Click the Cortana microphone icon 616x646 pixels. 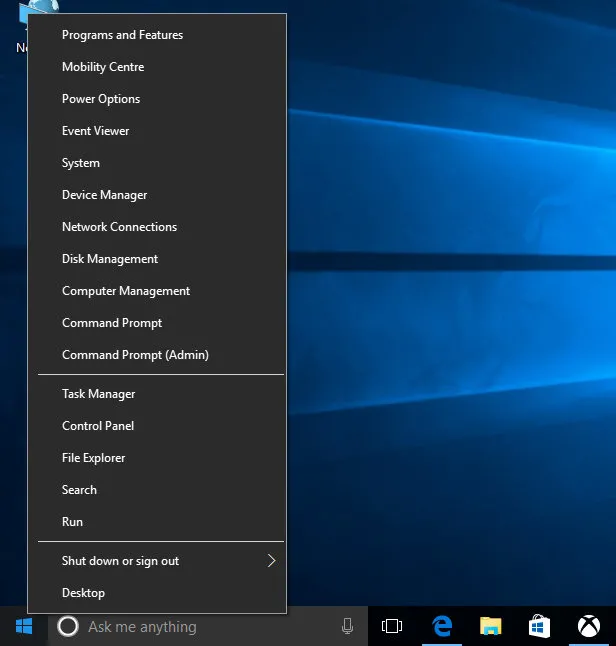[347, 627]
